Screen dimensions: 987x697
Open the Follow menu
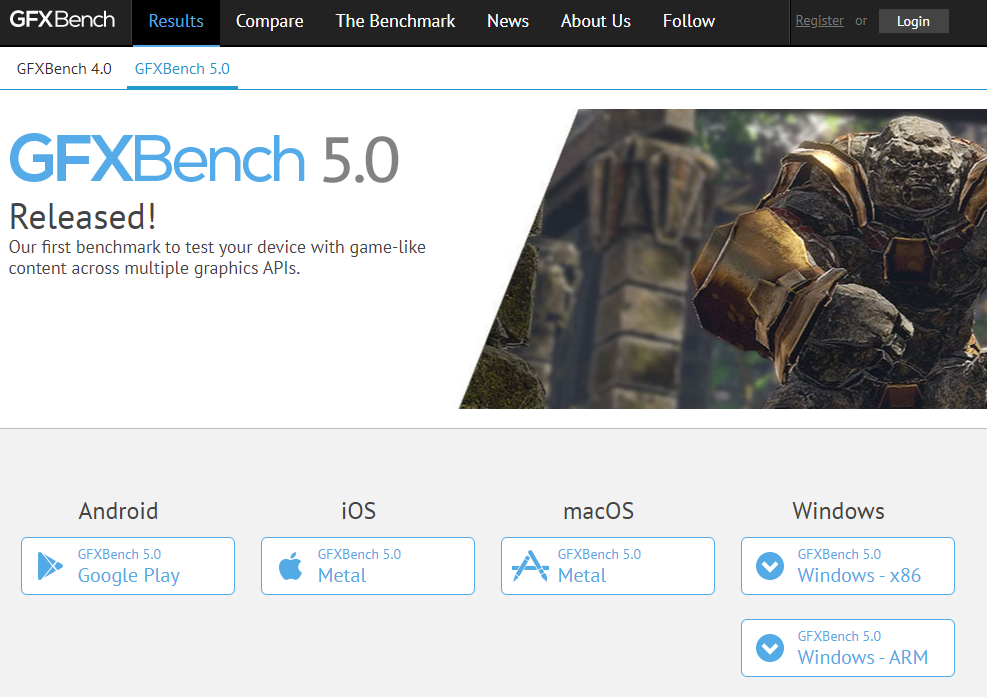(689, 22)
